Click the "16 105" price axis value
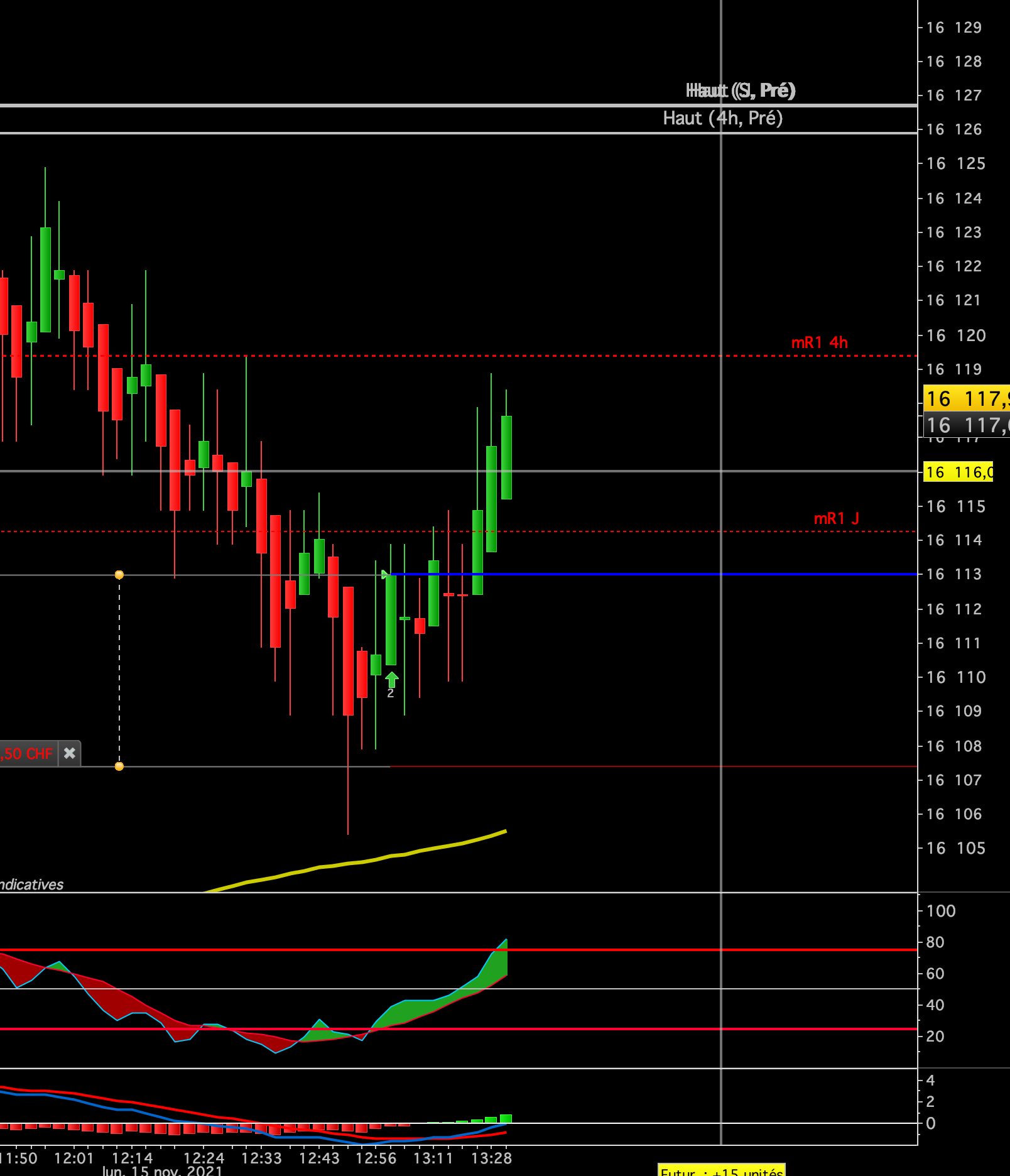The image size is (1010, 1176). (x=956, y=848)
